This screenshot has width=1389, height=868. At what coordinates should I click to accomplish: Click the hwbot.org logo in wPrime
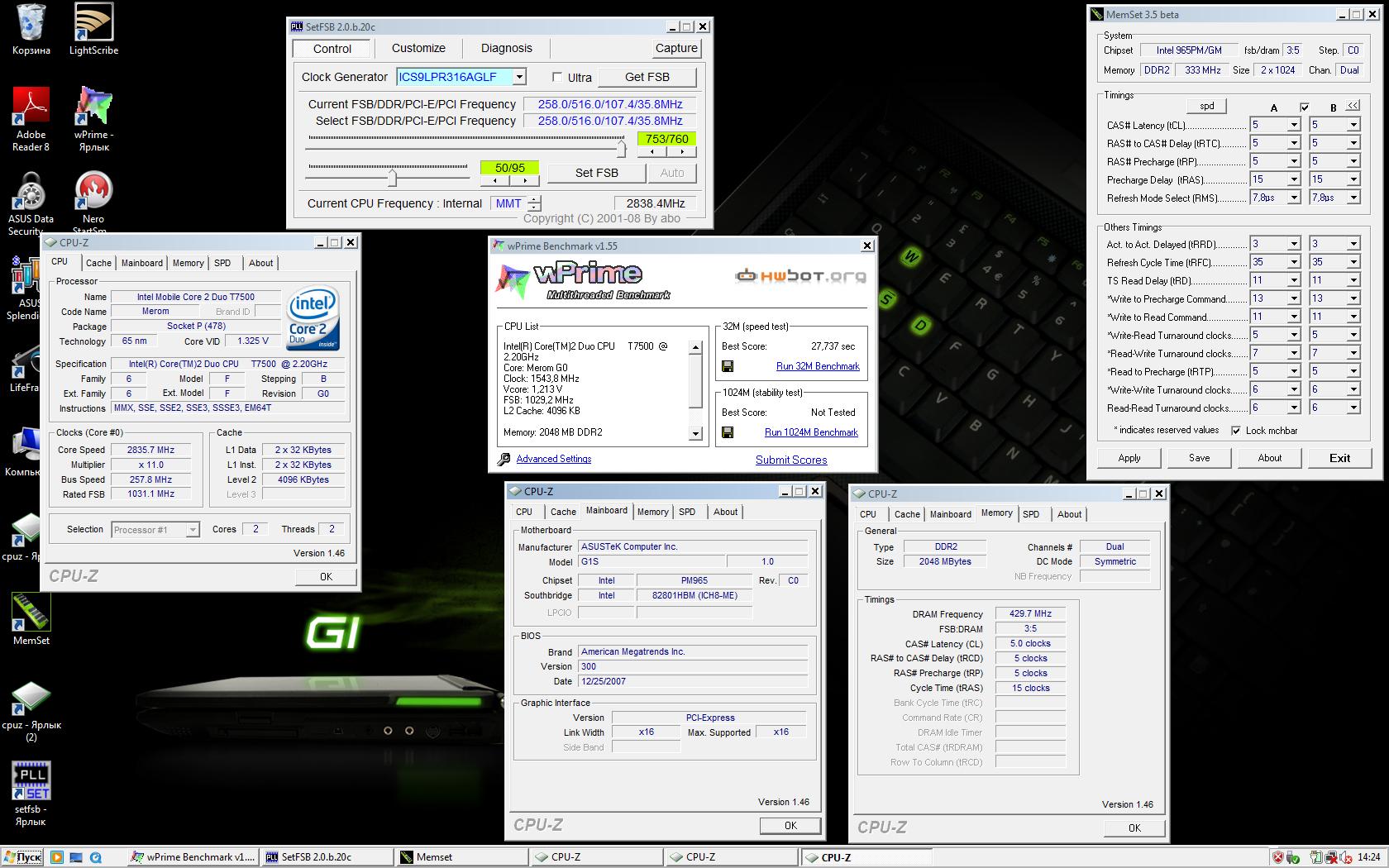pyautogui.click(x=800, y=276)
